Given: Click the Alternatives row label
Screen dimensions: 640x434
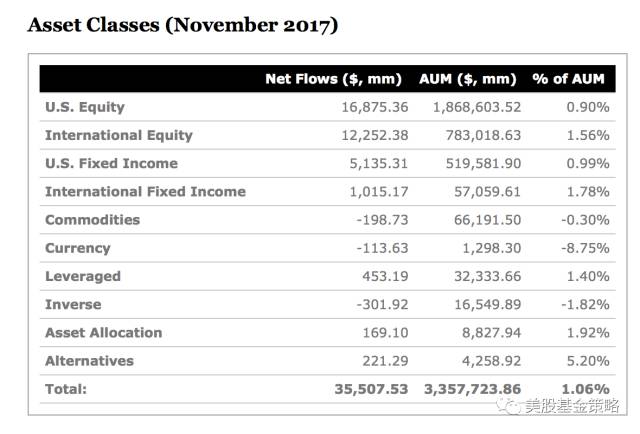Looking at the screenshot, I should pos(89,361).
